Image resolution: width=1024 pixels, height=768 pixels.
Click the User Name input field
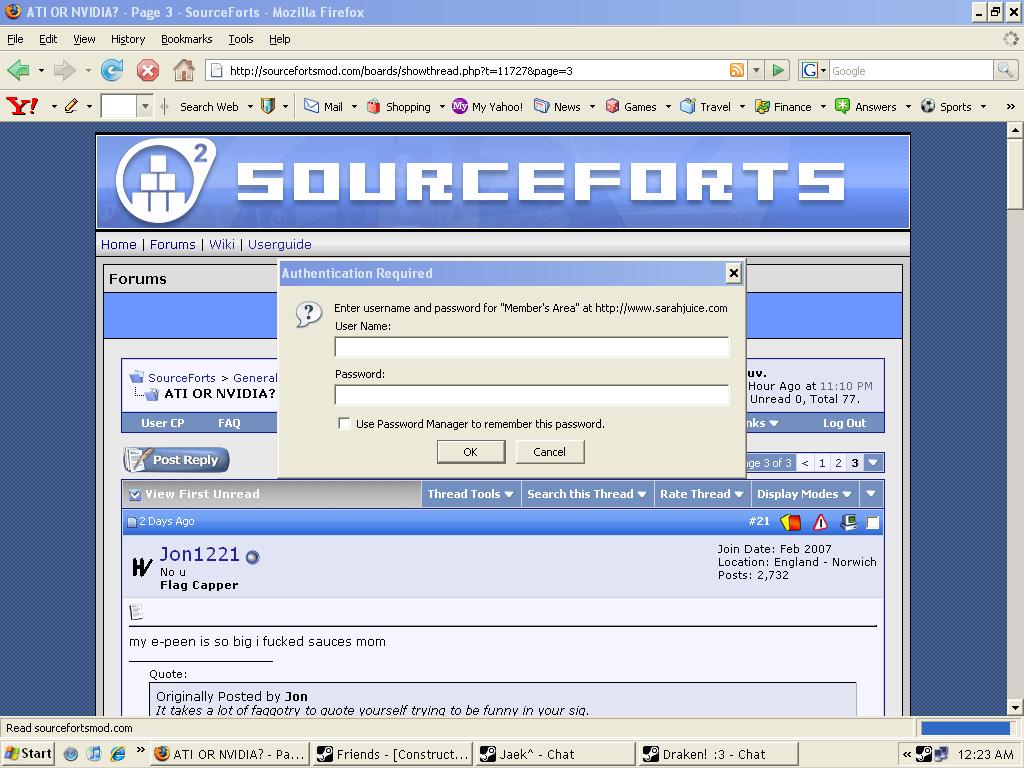tap(531, 347)
